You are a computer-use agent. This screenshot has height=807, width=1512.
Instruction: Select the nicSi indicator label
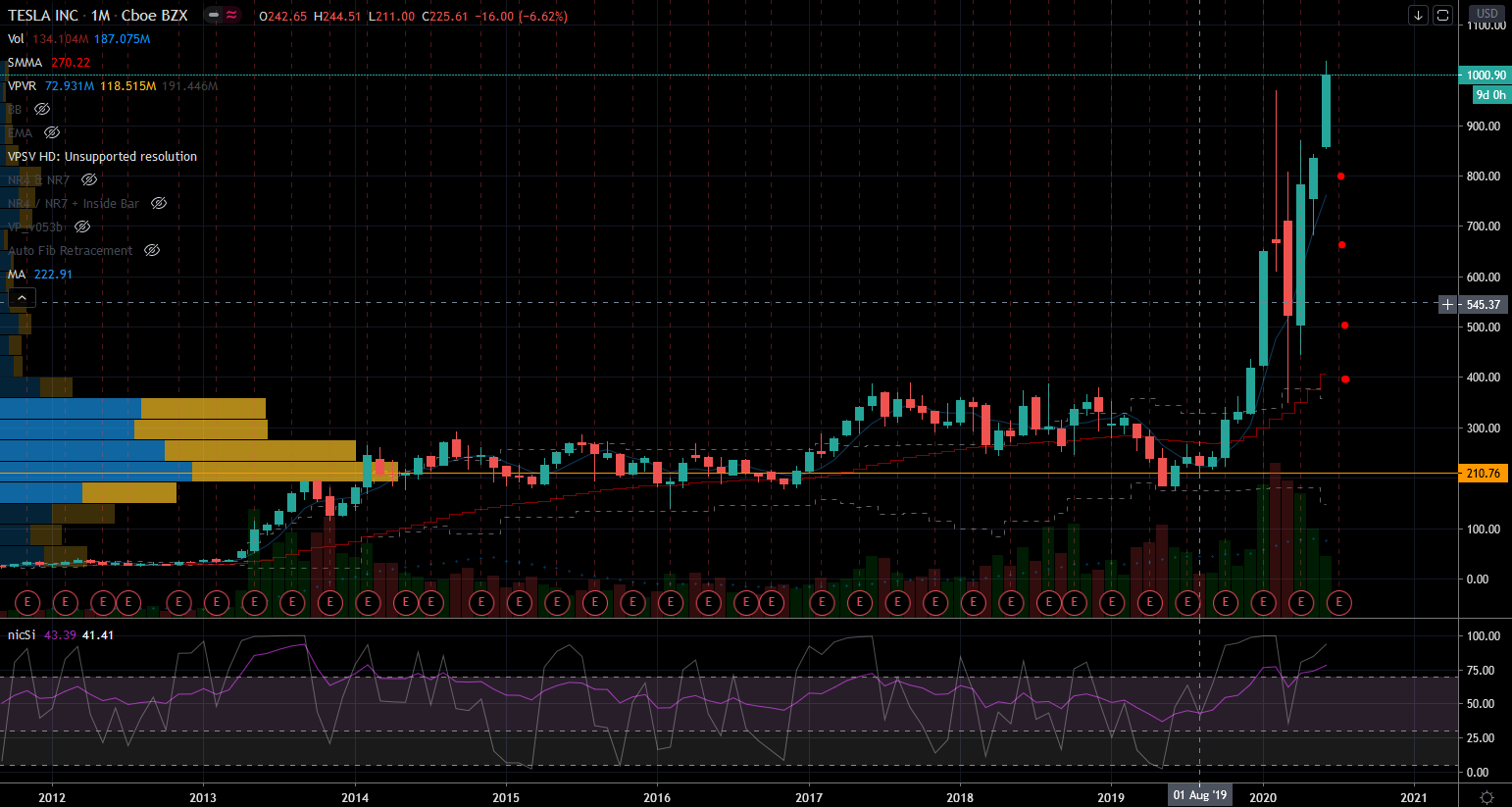22,634
